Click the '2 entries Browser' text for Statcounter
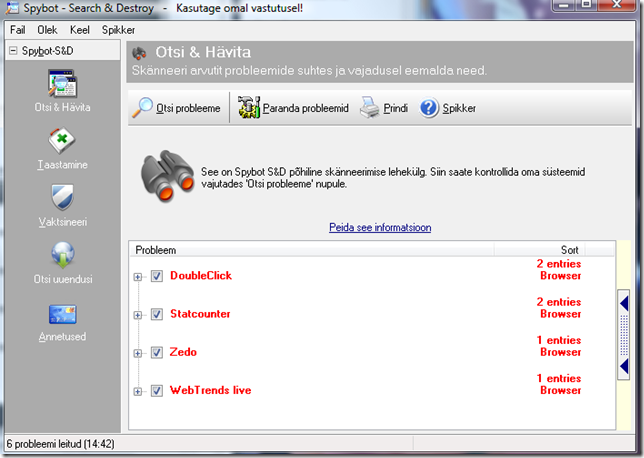The width and height of the screenshot is (644, 458). point(559,308)
